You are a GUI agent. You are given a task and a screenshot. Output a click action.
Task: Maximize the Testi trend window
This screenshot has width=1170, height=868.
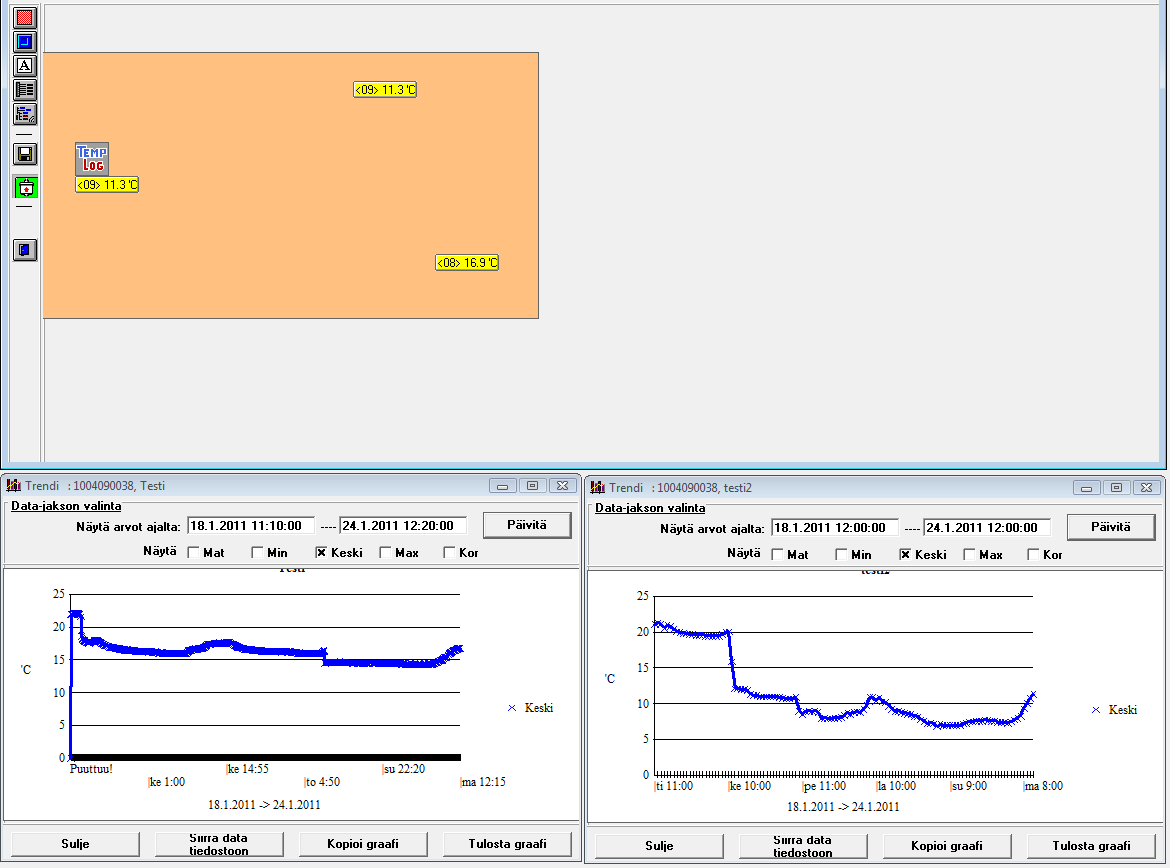[x=532, y=486]
